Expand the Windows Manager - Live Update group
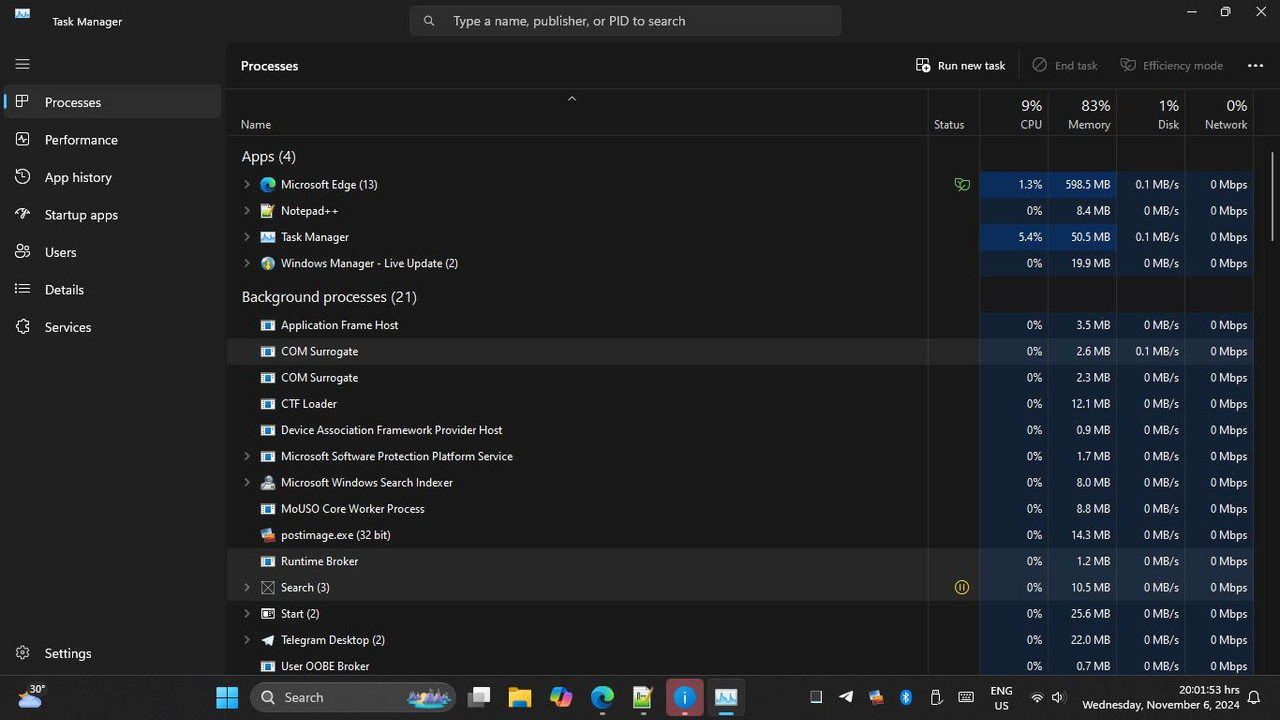Viewport: 1280px width, 720px height. pyautogui.click(x=247, y=263)
